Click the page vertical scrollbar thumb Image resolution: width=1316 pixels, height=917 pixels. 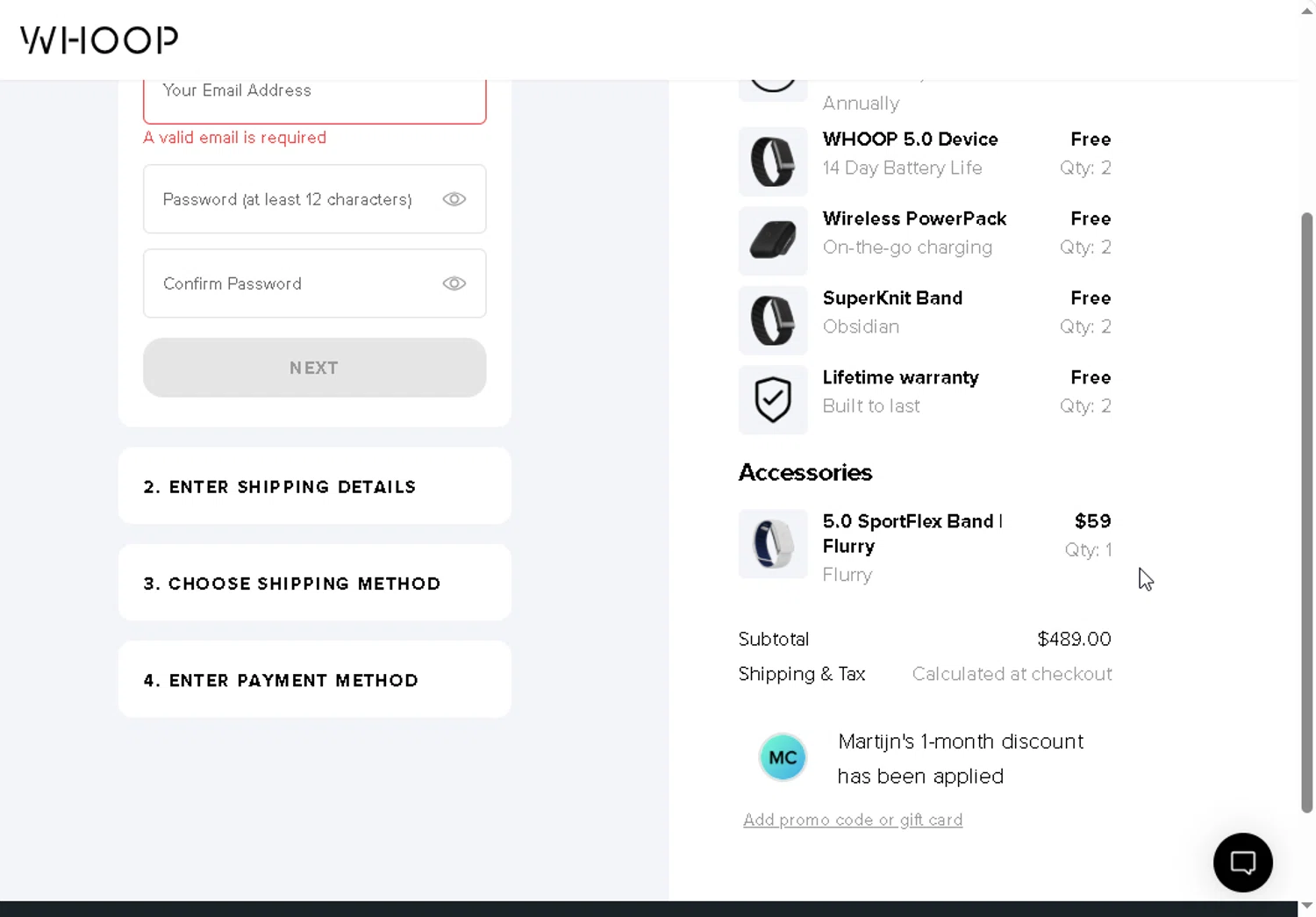click(1306, 512)
